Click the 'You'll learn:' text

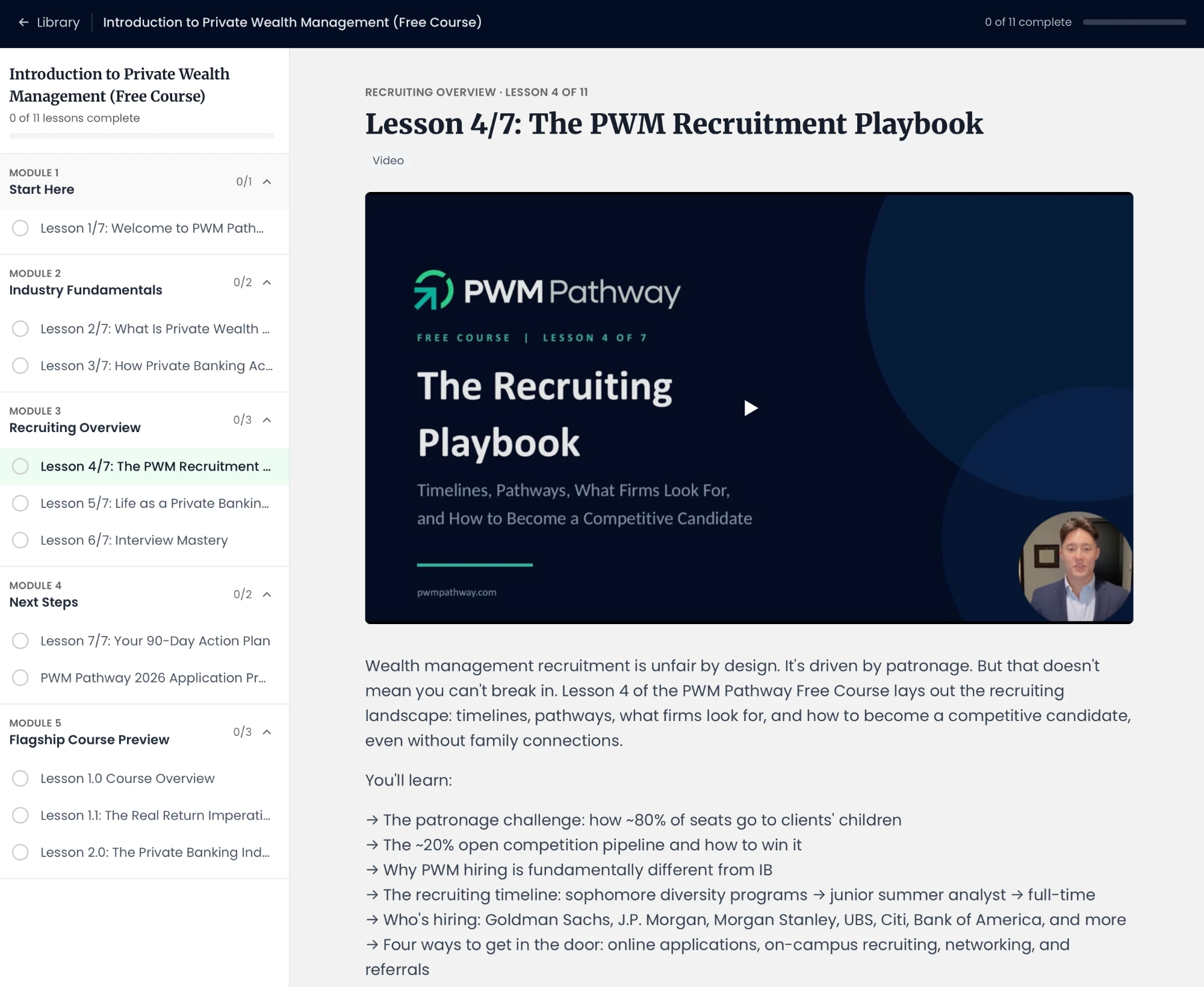pos(408,781)
